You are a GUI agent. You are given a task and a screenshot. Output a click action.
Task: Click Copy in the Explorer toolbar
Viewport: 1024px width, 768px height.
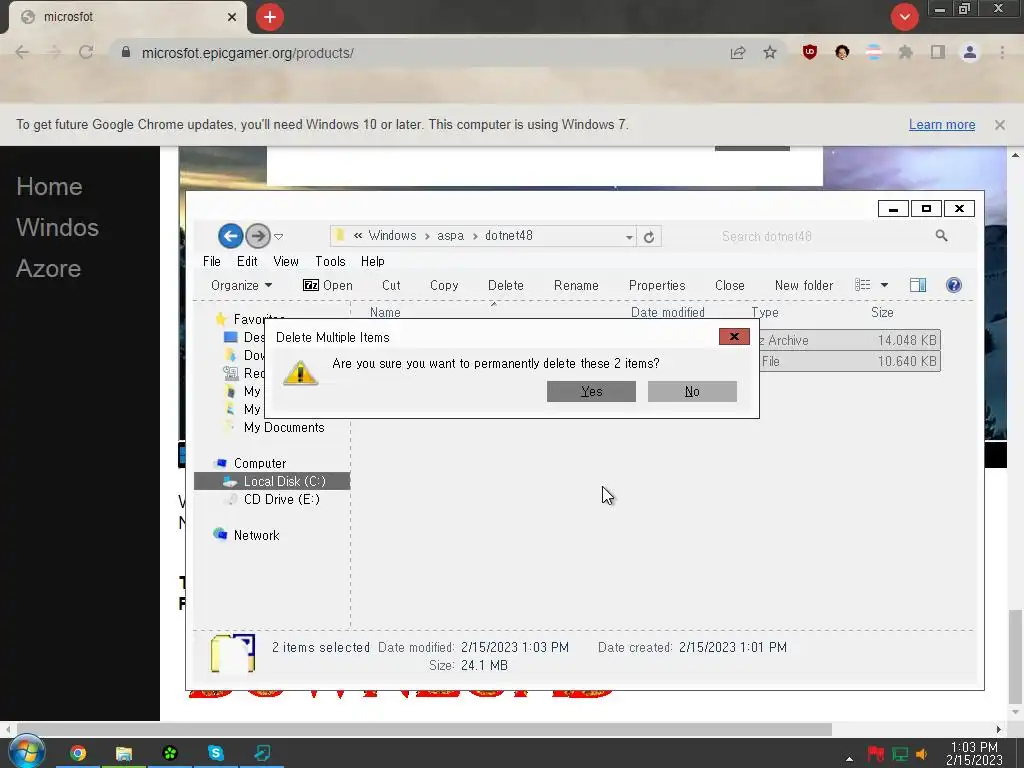coord(444,285)
